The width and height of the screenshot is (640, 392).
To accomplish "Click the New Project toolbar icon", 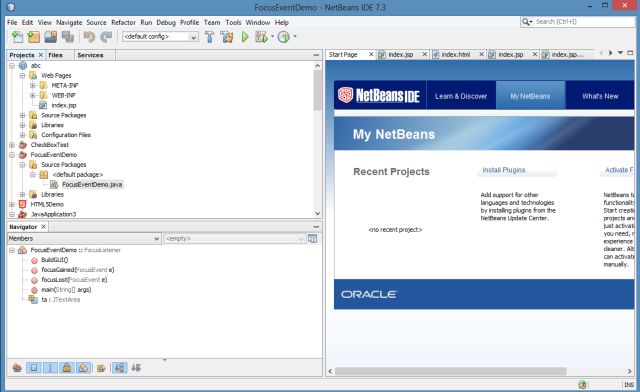I will (33, 37).
